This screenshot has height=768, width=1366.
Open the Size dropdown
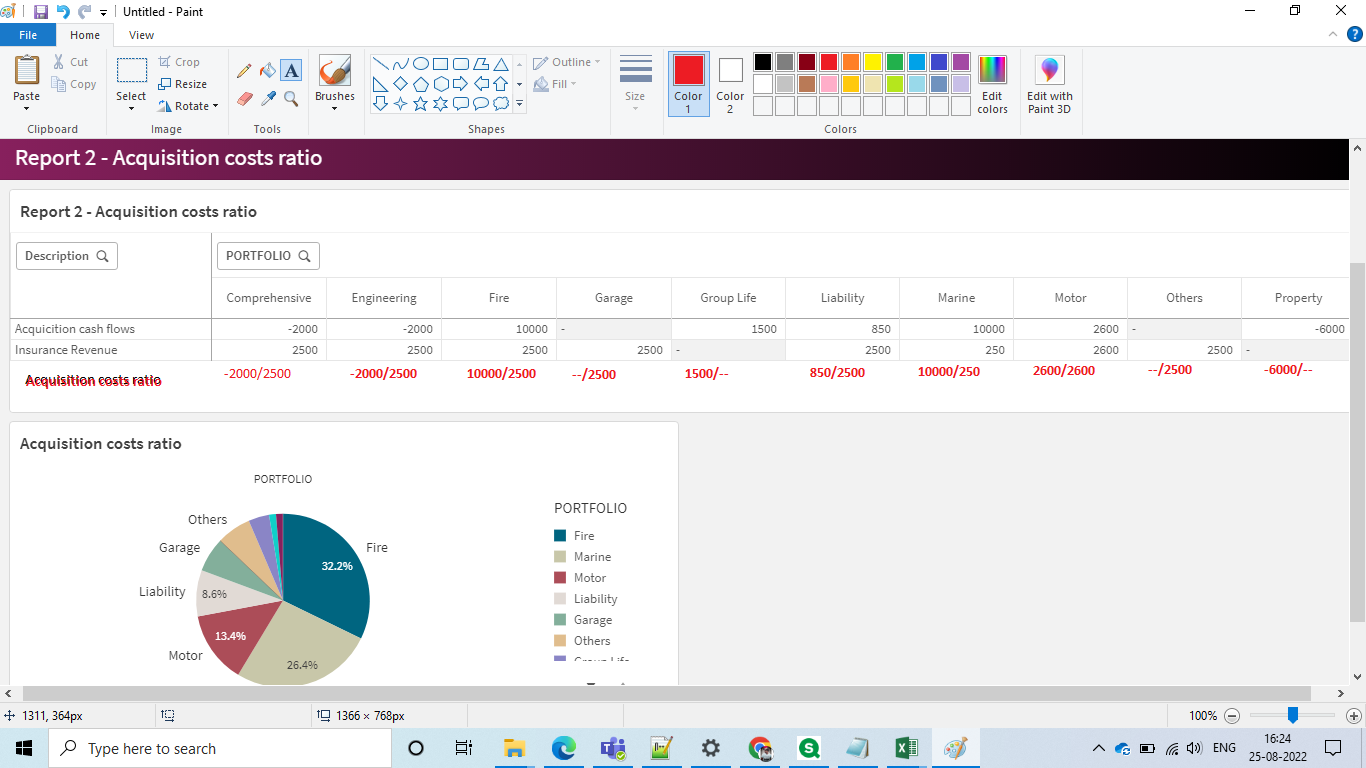(x=635, y=84)
